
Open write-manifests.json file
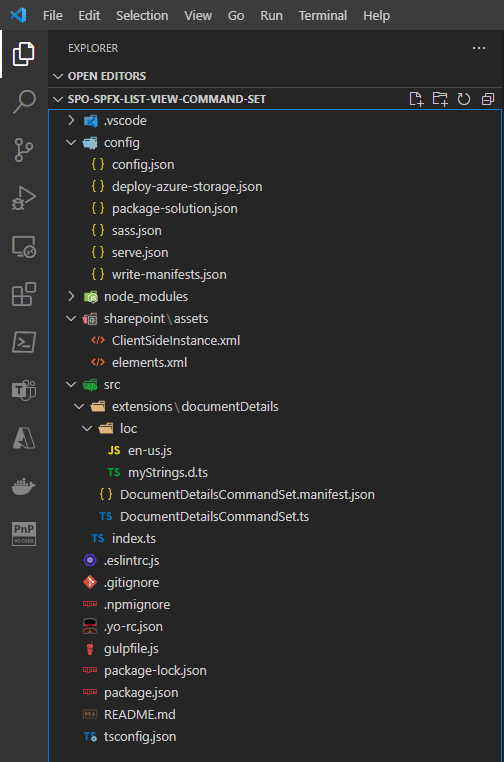point(275,275)
